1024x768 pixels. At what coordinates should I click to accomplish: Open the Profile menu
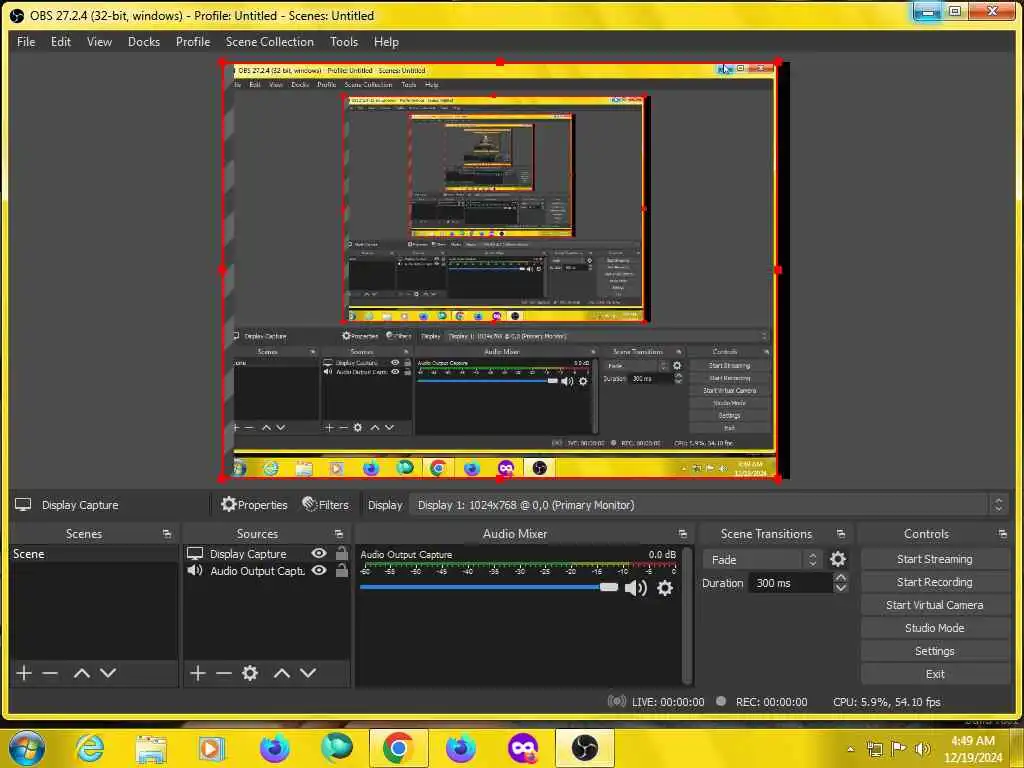tap(193, 42)
